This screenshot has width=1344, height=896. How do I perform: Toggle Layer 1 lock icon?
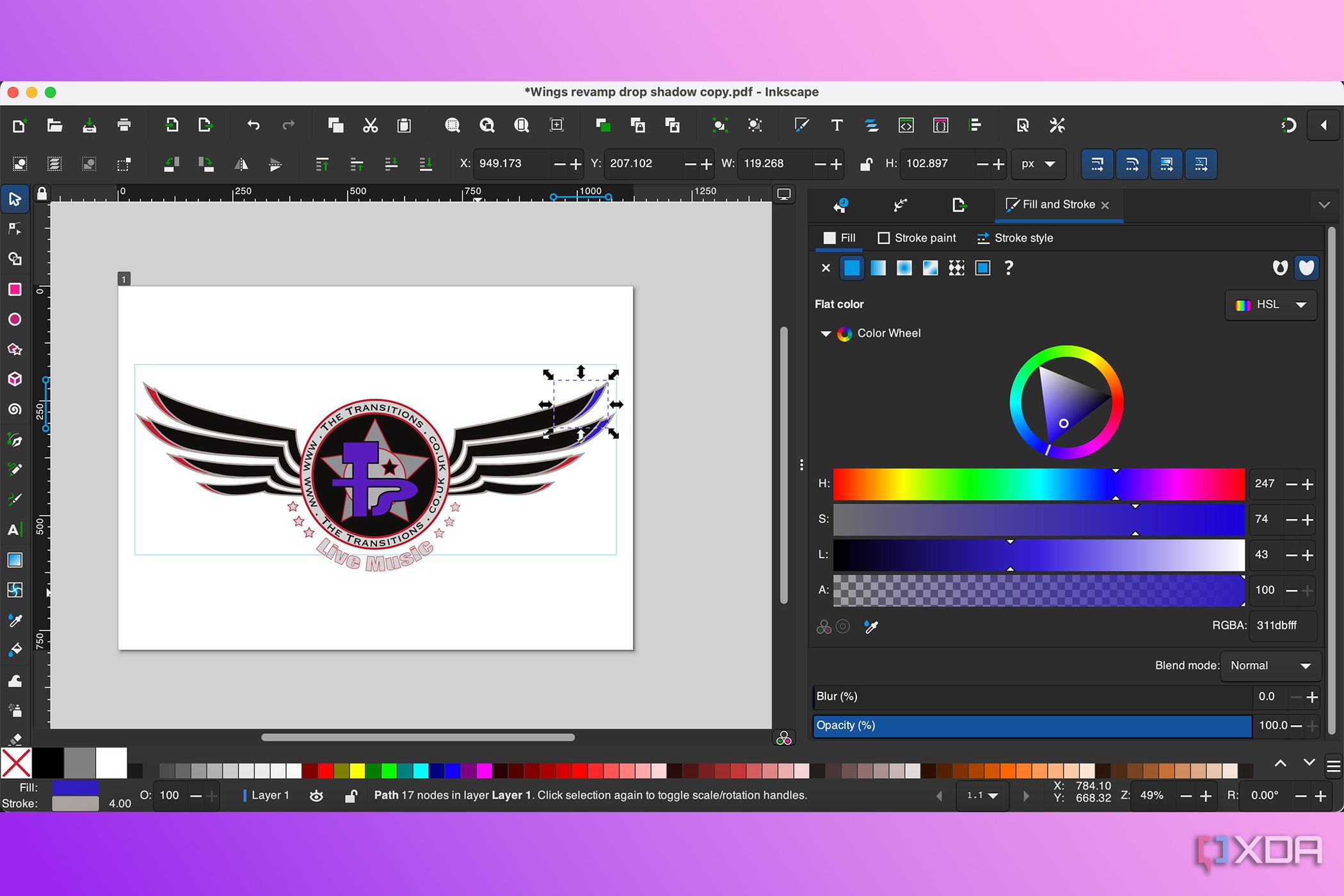(351, 796)
